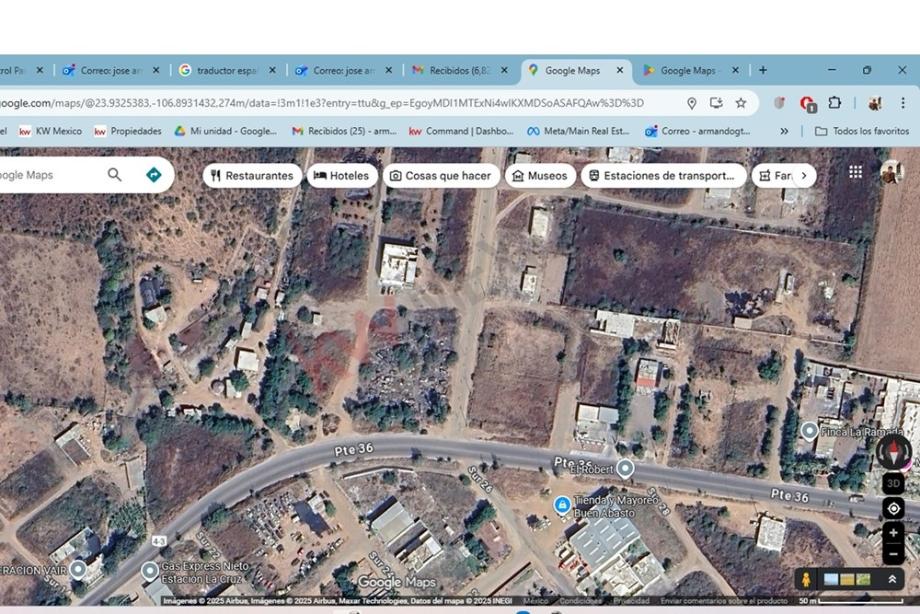The height and width of the screenshot is (614, 920).
Task: Open the Enviar comentarios sobre el producto link
Action: 723,600
